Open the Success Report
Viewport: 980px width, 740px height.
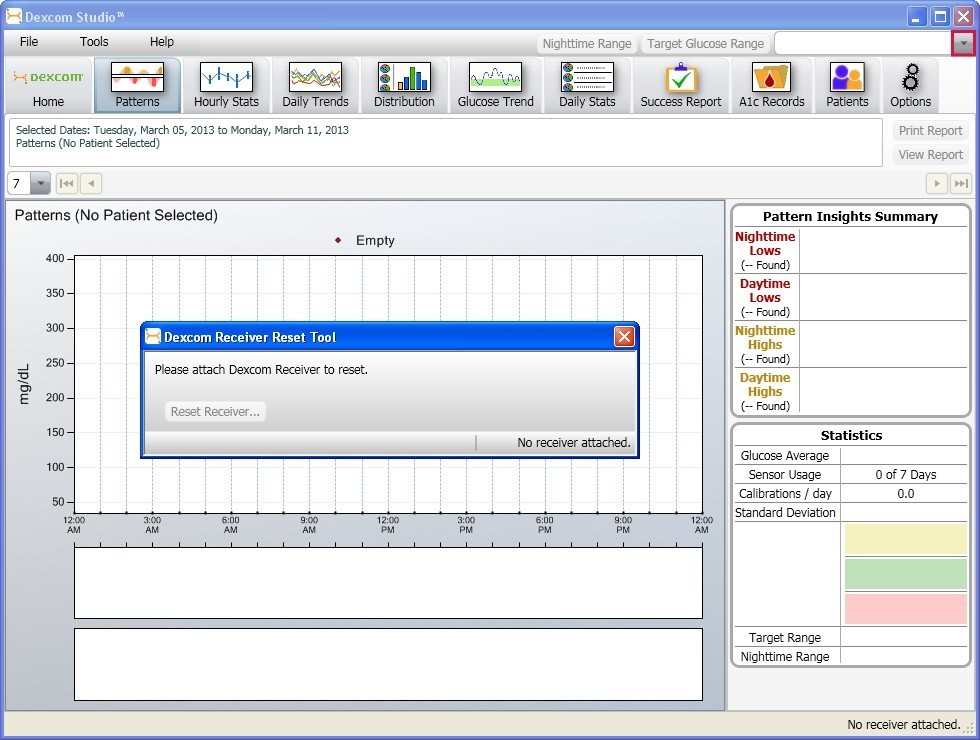click(681, 85)
